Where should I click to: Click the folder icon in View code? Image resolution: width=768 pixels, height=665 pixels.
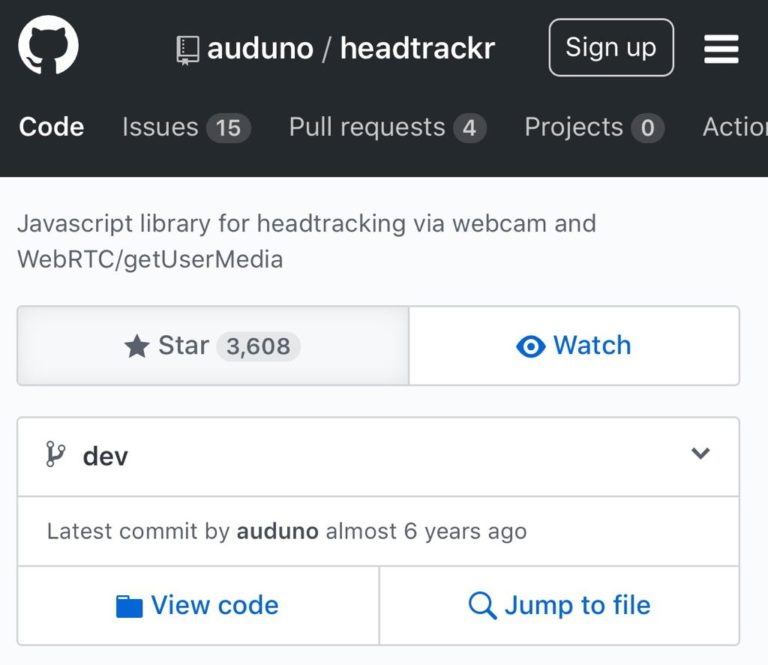tap(129, 606)
